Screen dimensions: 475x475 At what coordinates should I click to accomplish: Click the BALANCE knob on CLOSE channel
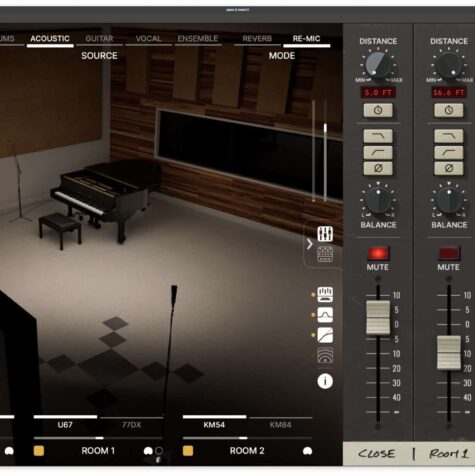point(378,200)
